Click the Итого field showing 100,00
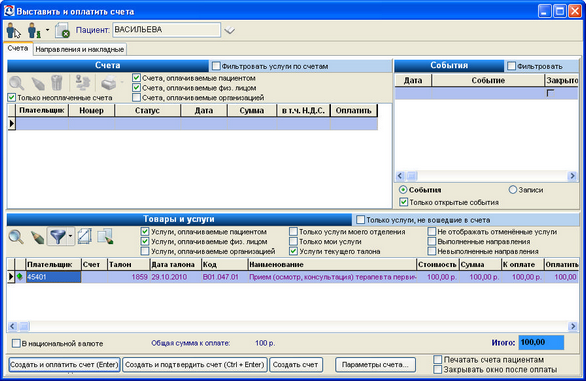This screenshot has width=586, height=381. point(541,342)
